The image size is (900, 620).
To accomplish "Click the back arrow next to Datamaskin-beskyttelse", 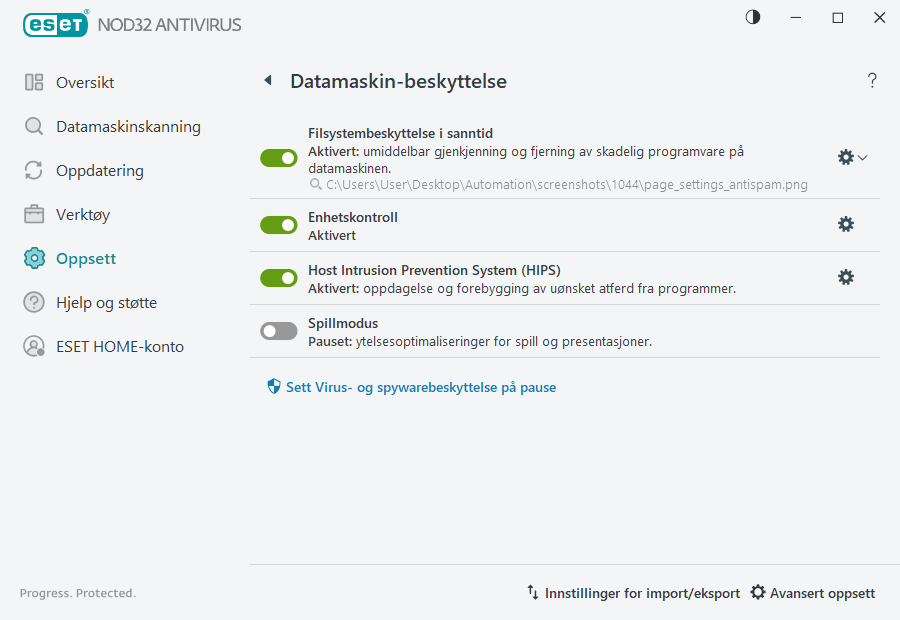I will [x=267, y=80].
